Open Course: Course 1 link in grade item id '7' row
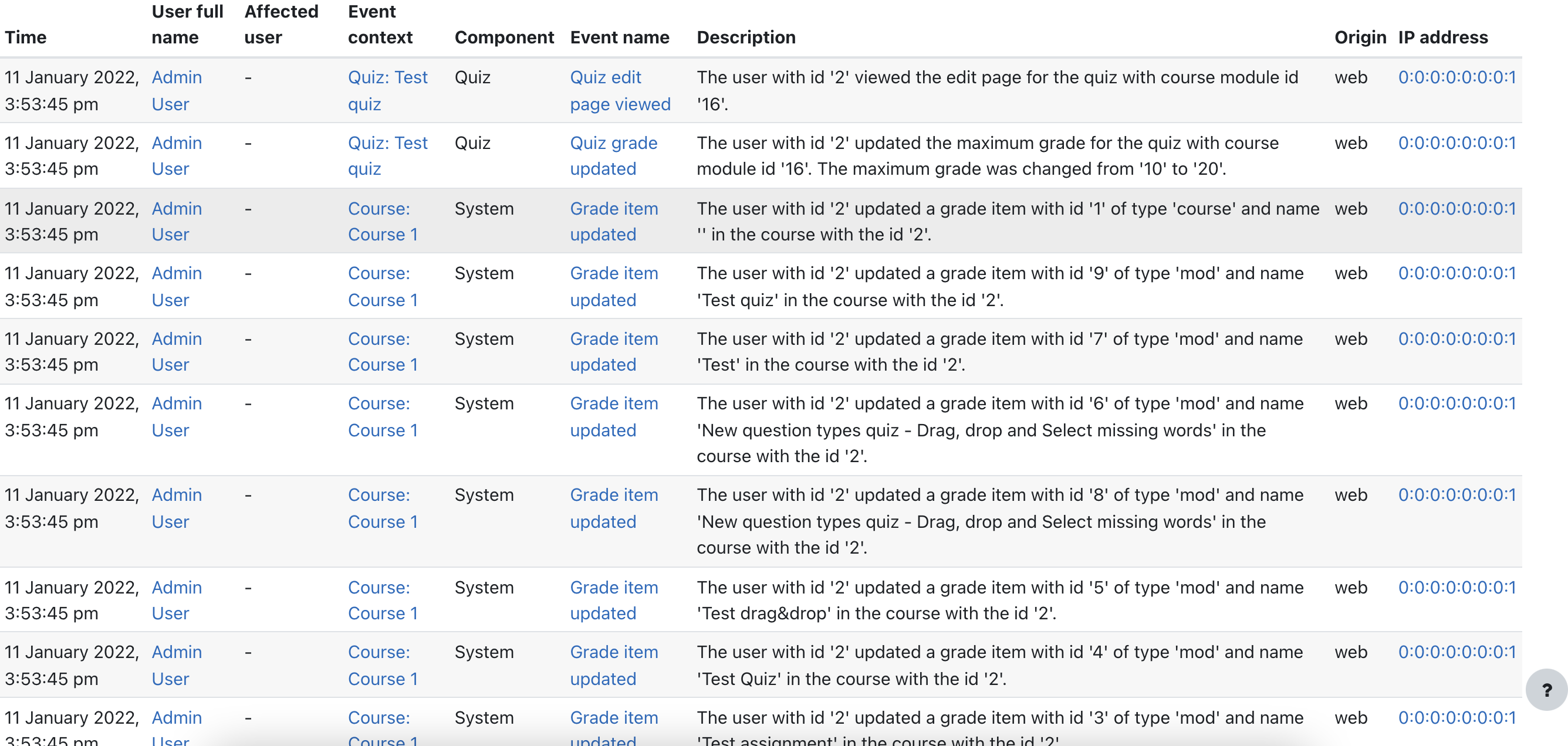Screen dimensions: 1568x746 coord(383,352)
